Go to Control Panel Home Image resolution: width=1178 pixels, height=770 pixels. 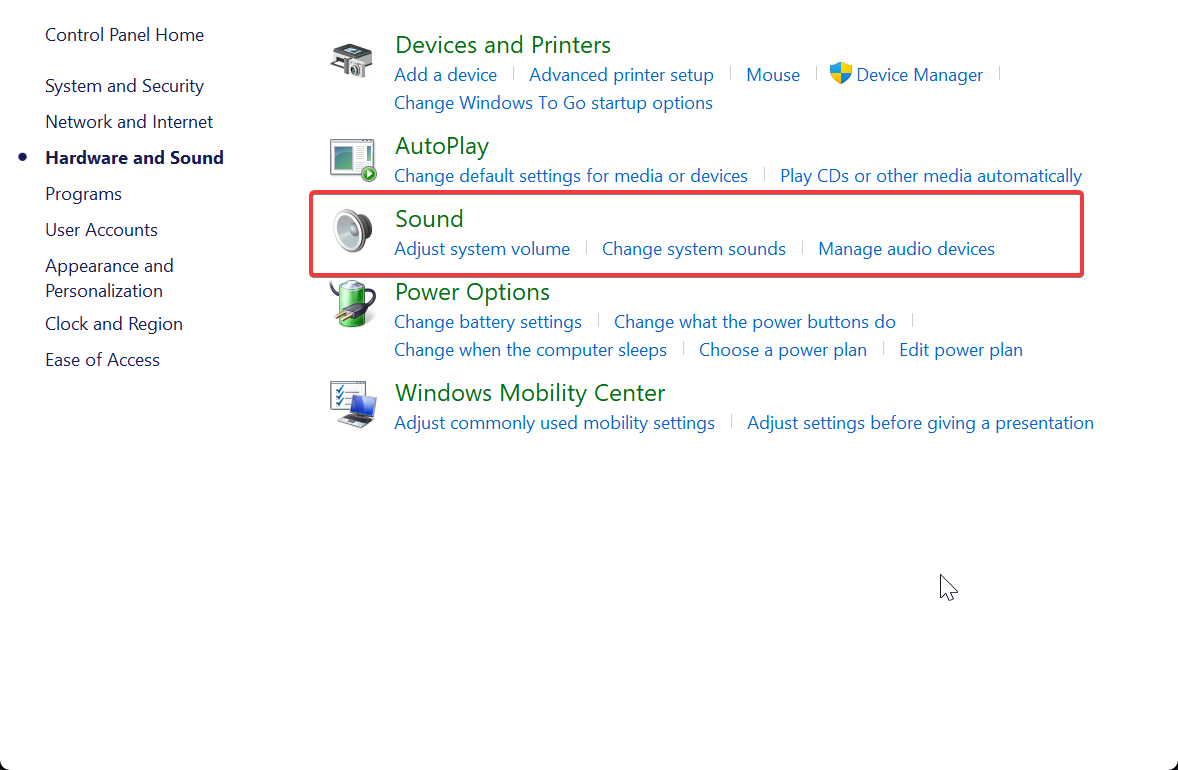pos(125,35)
